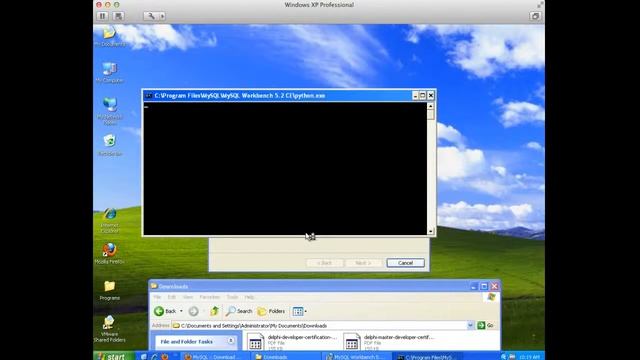Viewport: 640px width, 360px height.
Task: Open VMware settings wrench button
Action: [x=151, y=16]
